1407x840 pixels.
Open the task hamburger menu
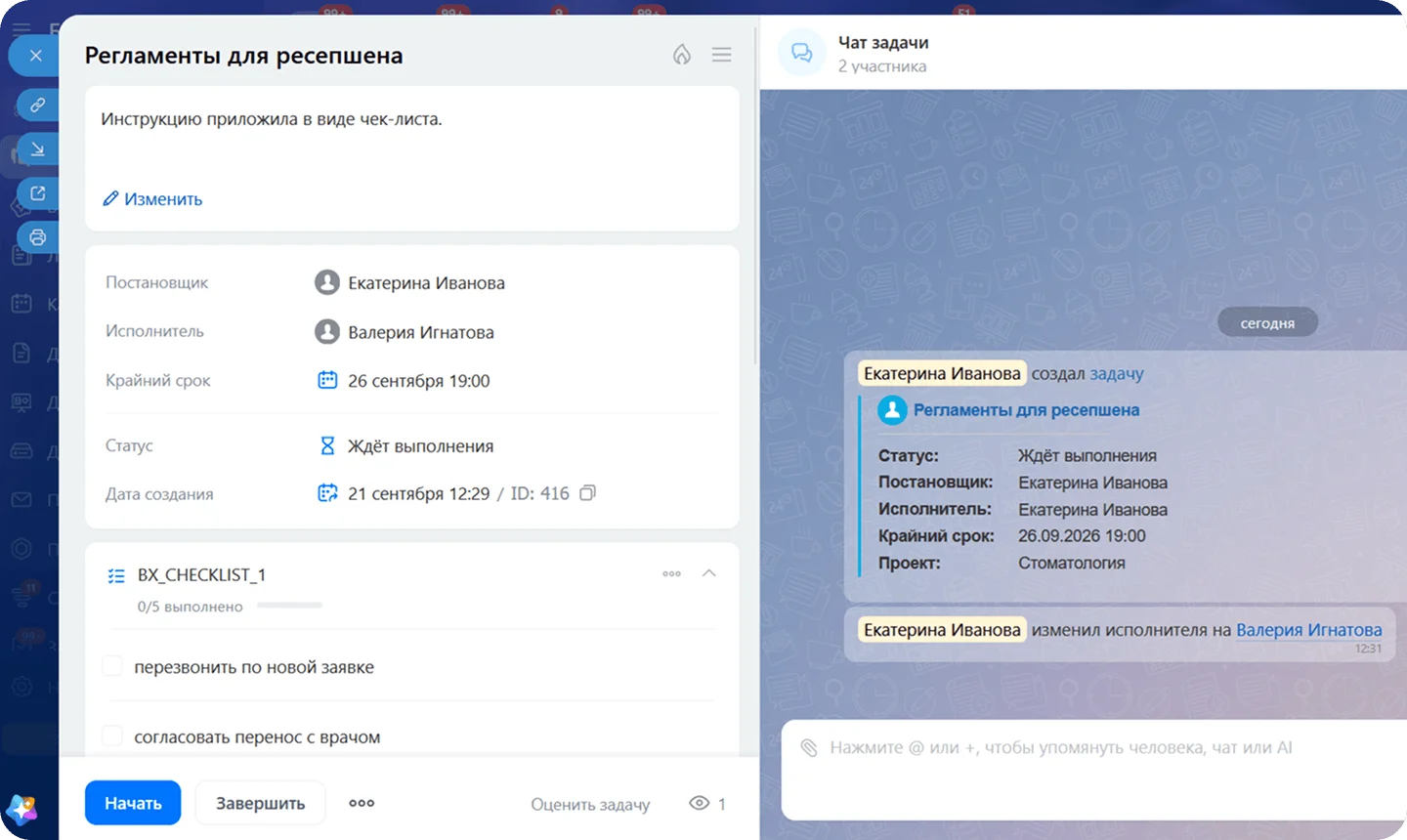pos(722,55)
